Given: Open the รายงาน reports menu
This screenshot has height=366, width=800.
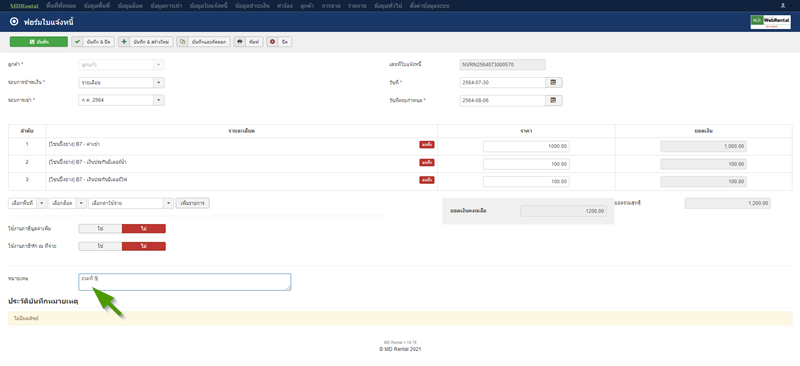Looking at the screenshot, I should pyautogui.click(x=357, y=6).
